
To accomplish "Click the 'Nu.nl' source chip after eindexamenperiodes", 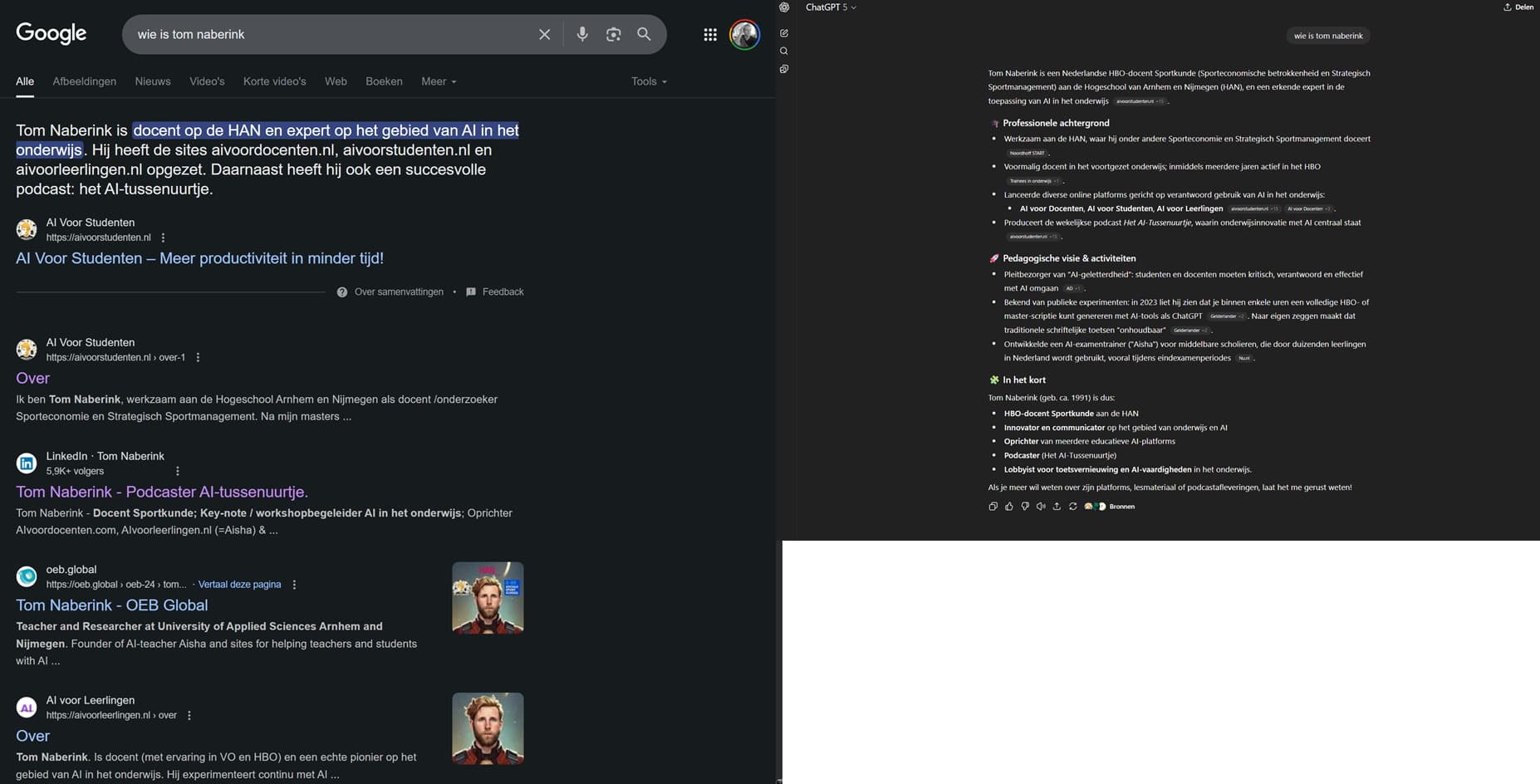I will [1244, 358].
